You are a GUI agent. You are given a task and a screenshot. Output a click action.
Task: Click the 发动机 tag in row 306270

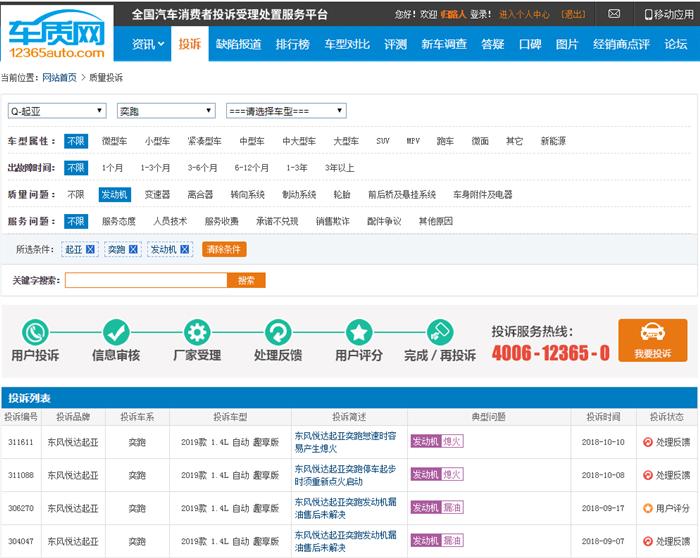point(425,508)
